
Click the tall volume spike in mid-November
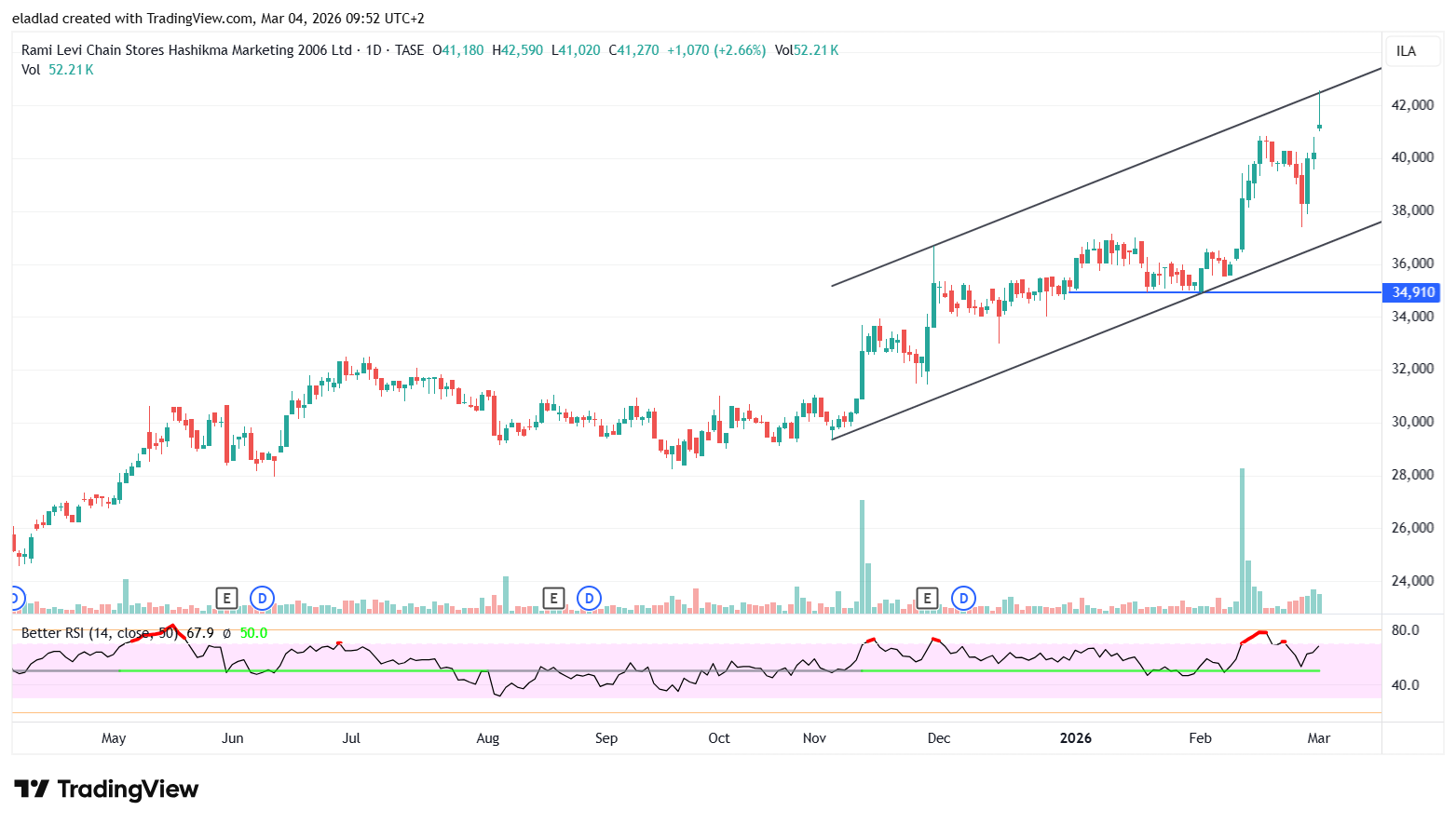[863, 557]
